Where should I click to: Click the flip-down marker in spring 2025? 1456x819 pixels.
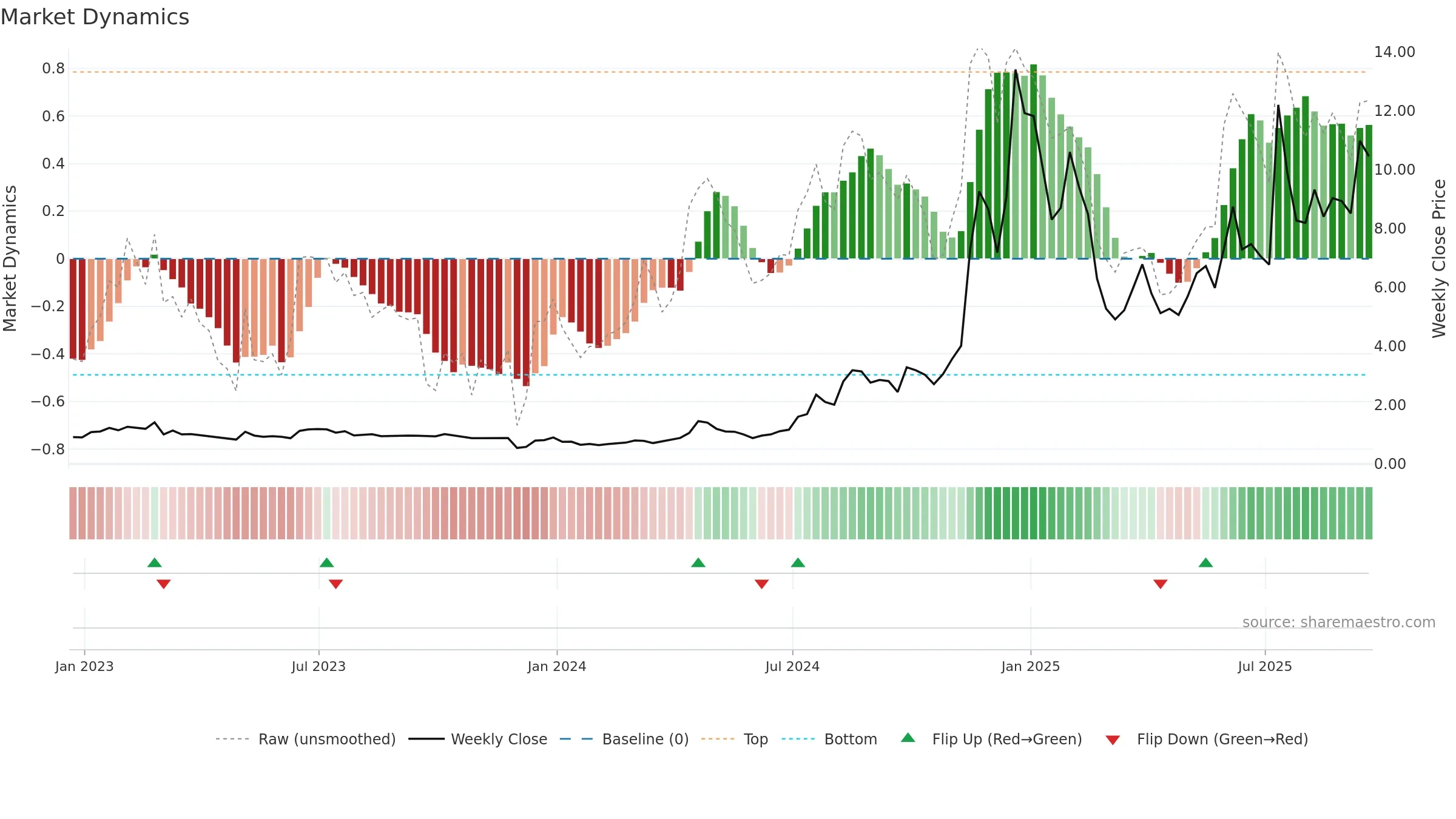[1161, 584]
